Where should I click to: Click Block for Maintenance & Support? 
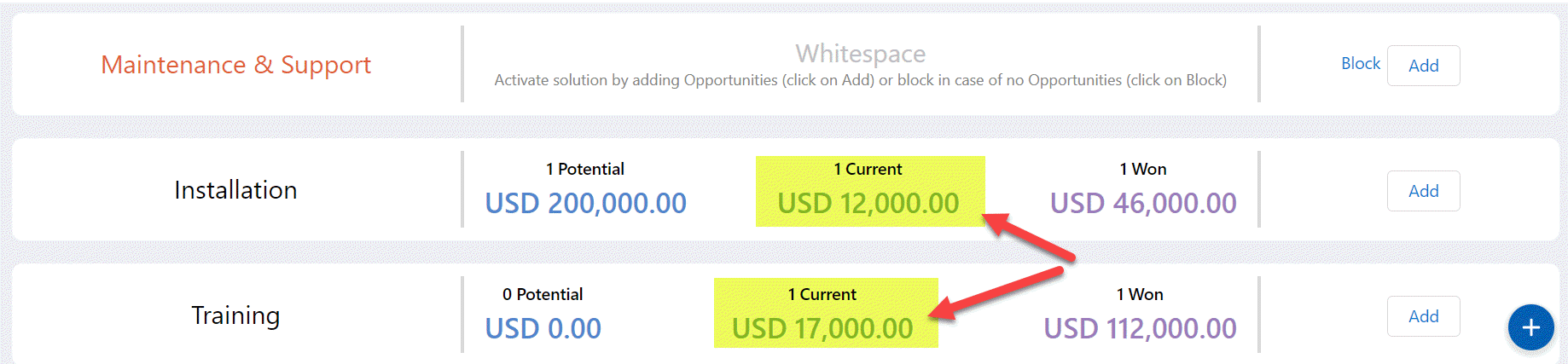tap(1360, 64)
